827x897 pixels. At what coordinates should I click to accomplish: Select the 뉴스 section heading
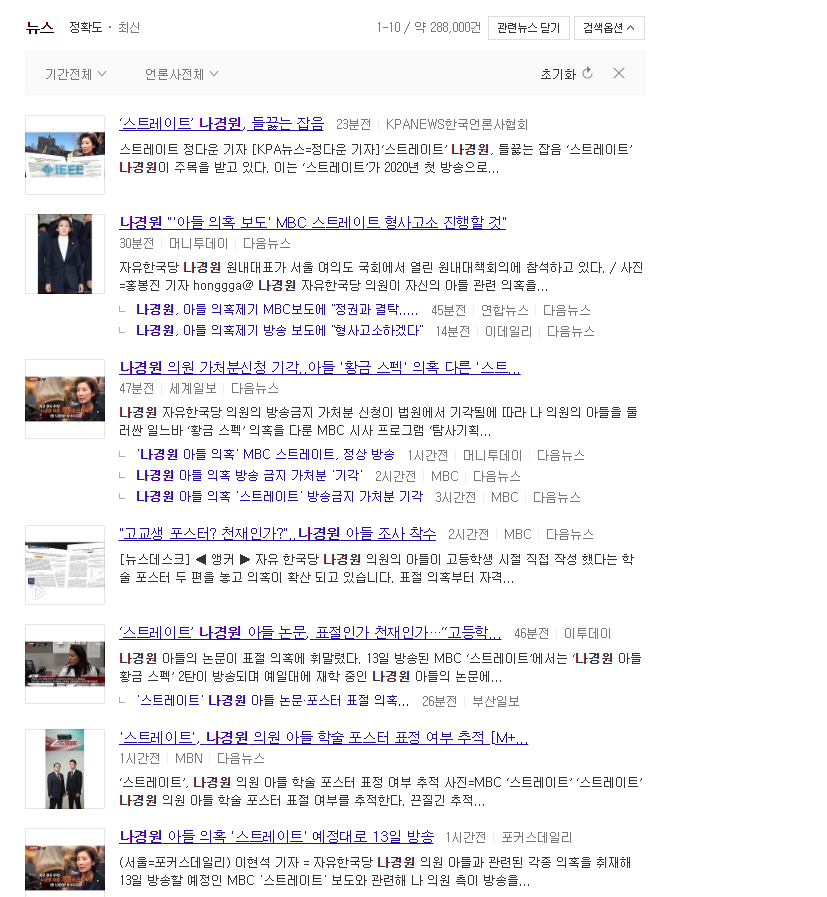click(x=40, y=27)
